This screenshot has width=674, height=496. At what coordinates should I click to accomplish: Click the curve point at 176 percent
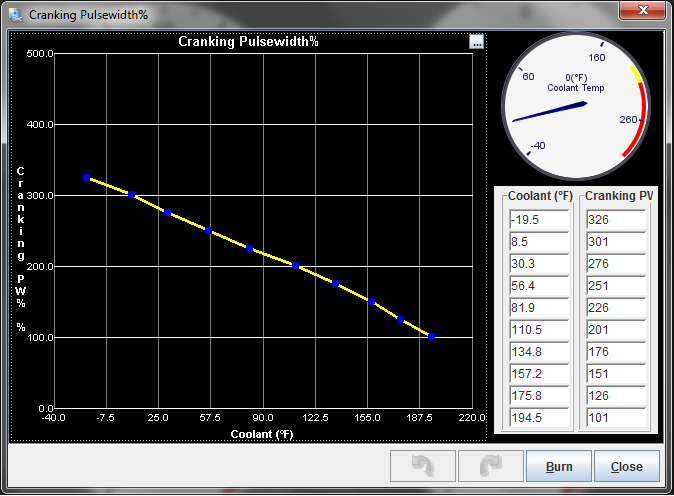335,284
